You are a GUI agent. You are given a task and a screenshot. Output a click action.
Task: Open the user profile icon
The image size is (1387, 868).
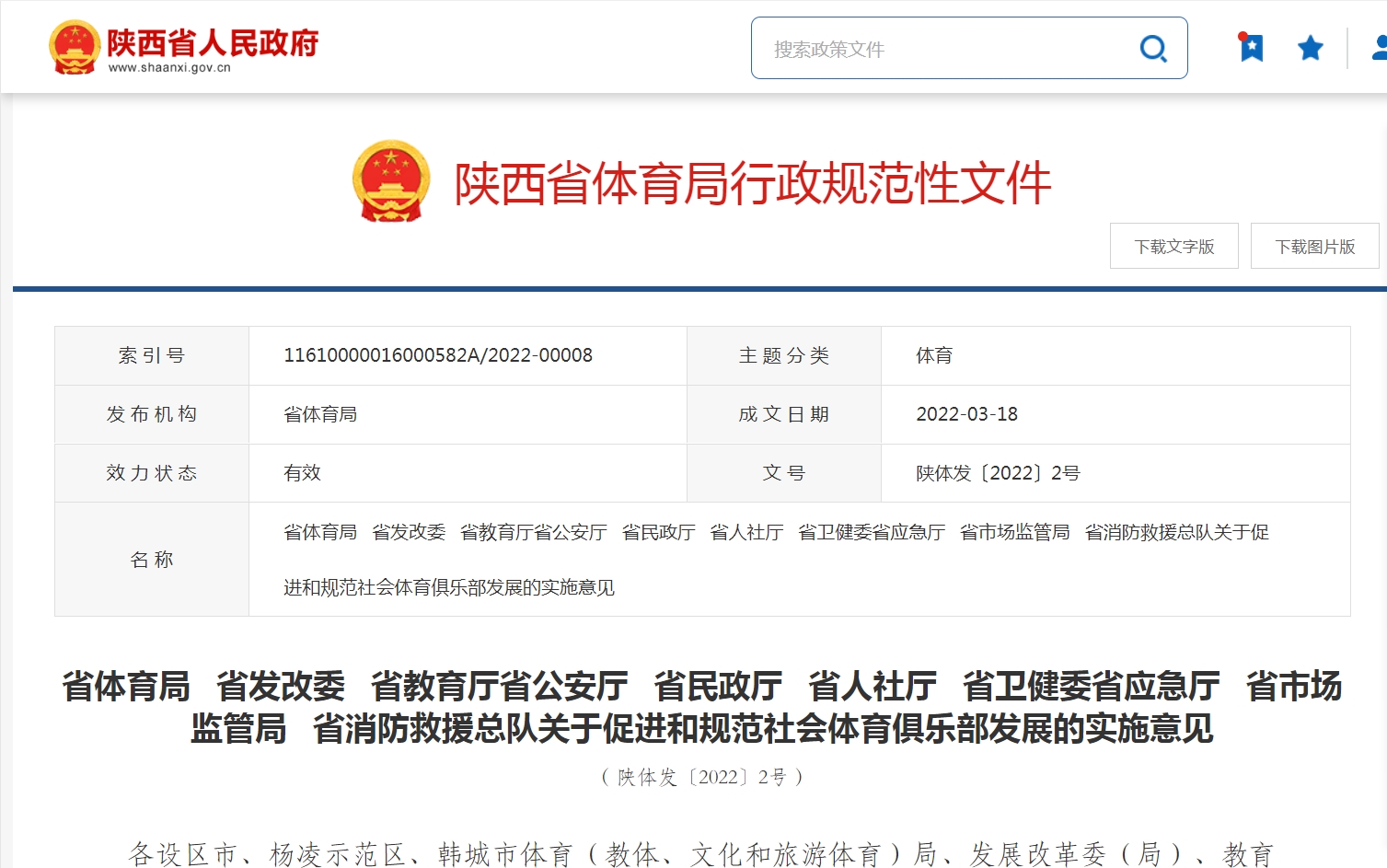click(x=1379, y=48)
